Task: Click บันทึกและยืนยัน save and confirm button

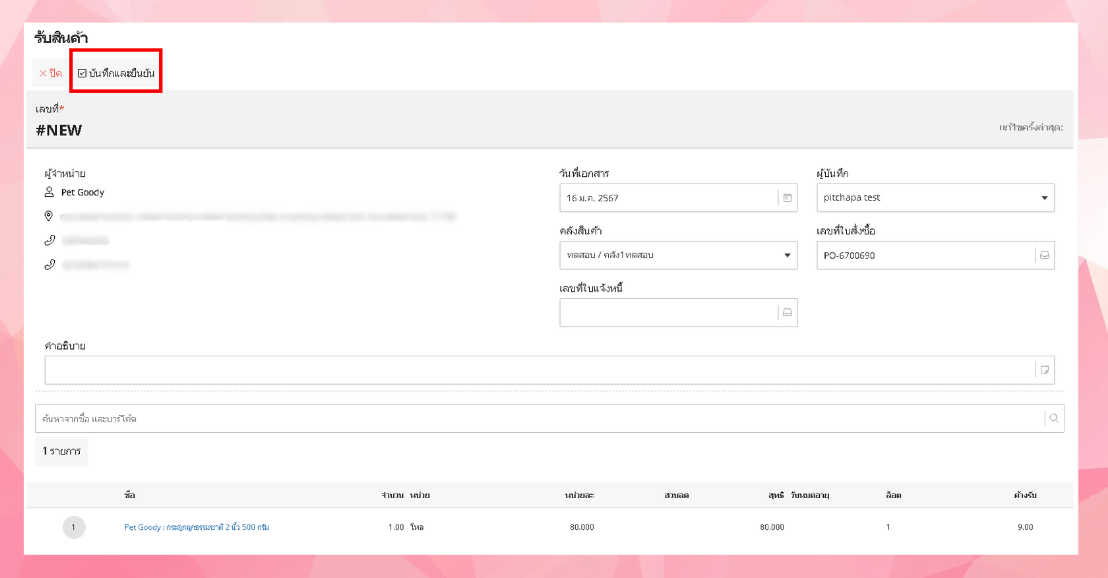Action: 117,73
